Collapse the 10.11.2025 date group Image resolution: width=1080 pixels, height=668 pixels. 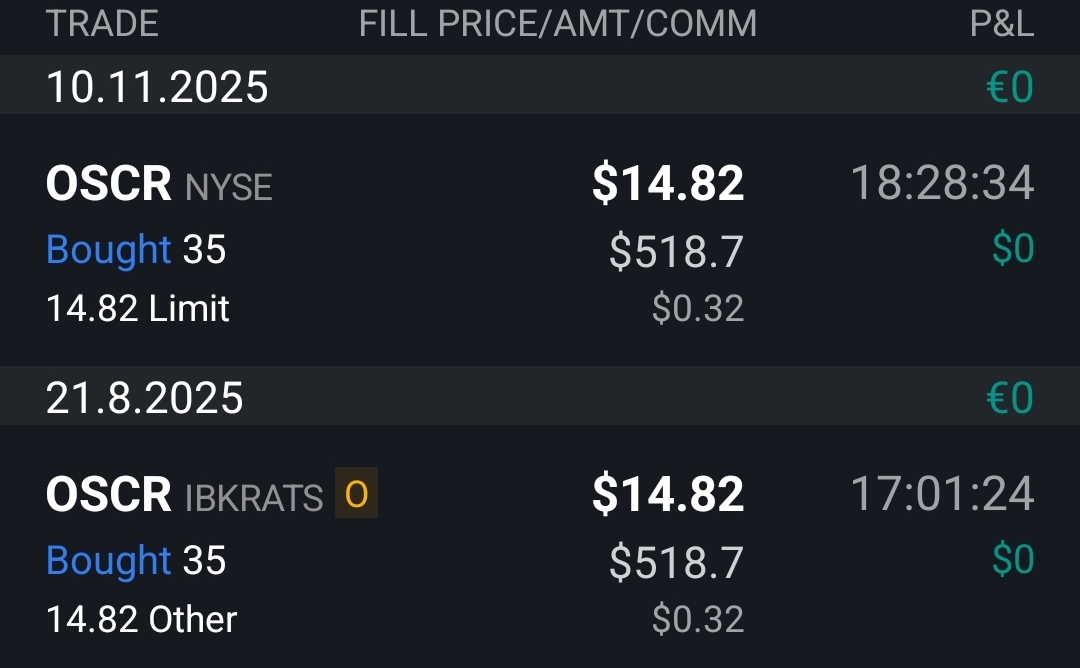(x=157, y=88)
